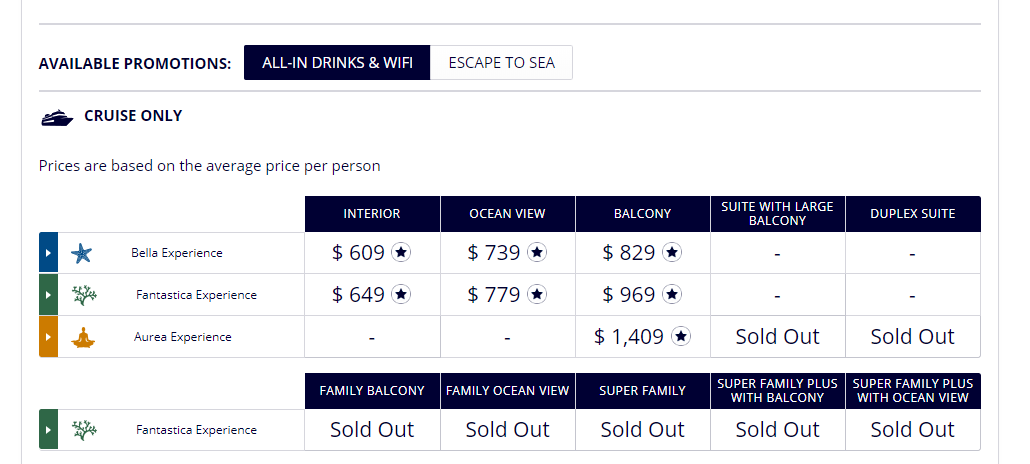The image size is (1030, 464).
Task: Expand the Fantastica Experience arrow in family table
Action: click(x=48, y=430)
